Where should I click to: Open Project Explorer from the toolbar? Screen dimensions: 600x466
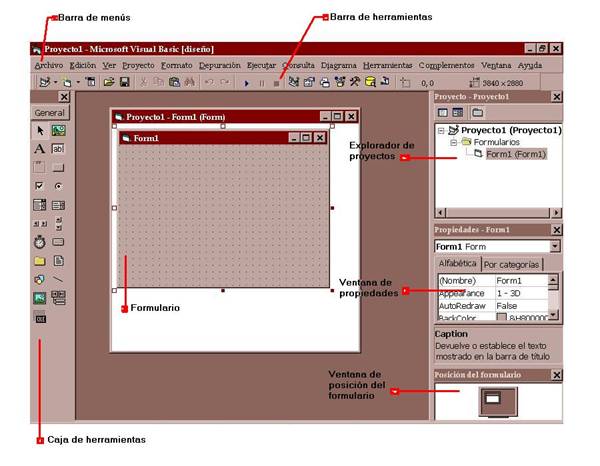click(293, 82)
